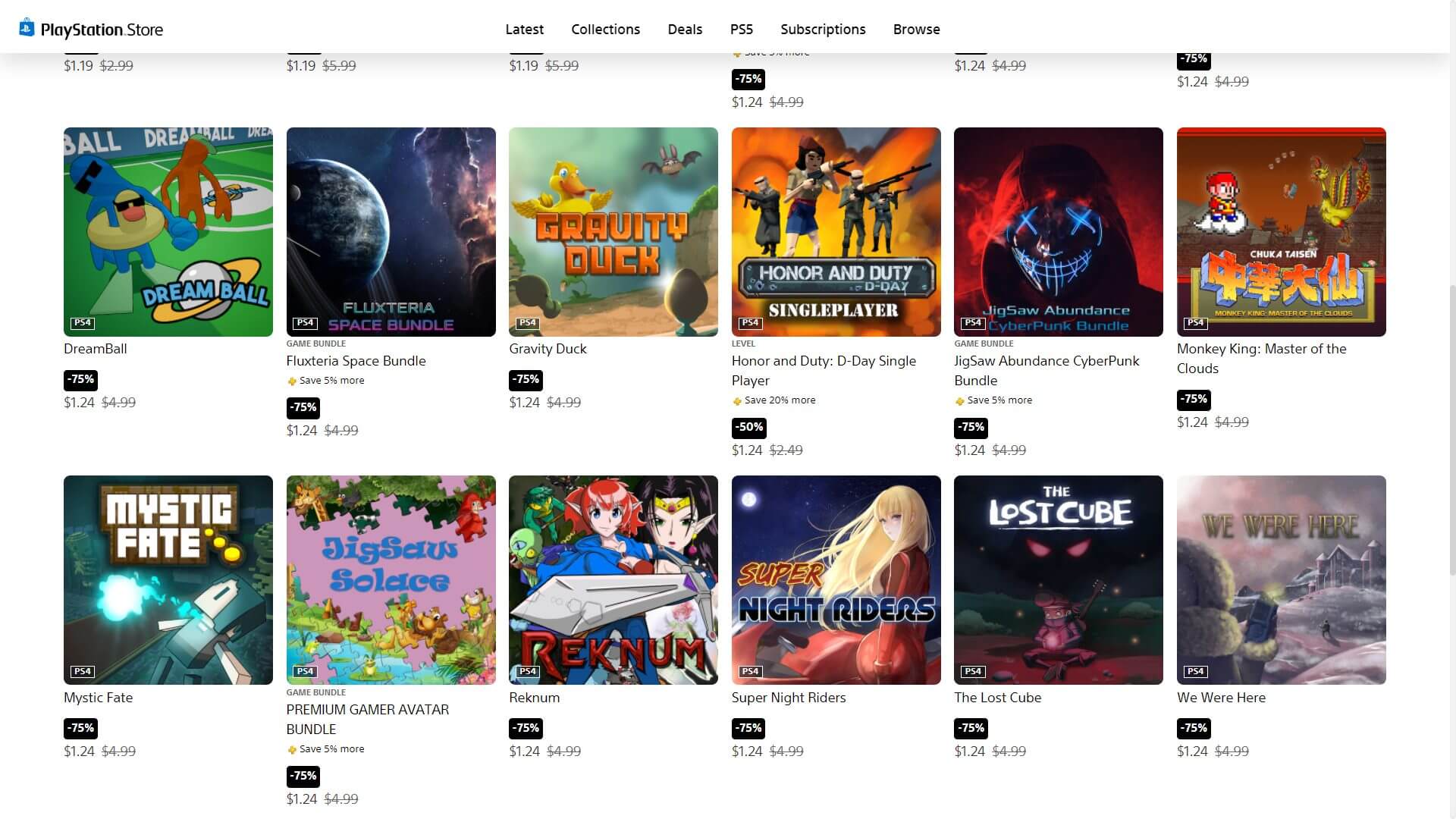Open The Lost Cube cover image

[1058, 580]
